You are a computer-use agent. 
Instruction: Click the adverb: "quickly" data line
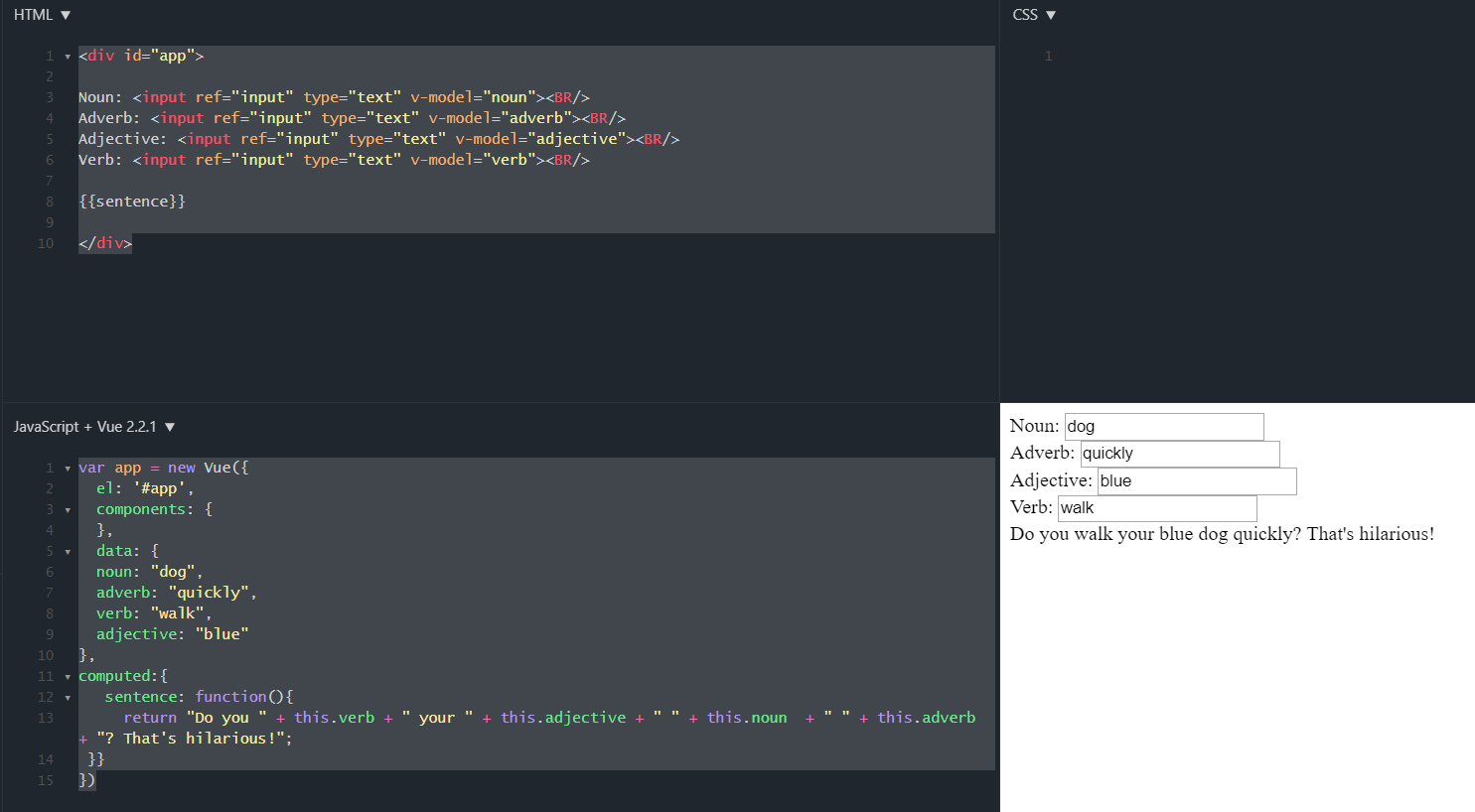(177, 593)
